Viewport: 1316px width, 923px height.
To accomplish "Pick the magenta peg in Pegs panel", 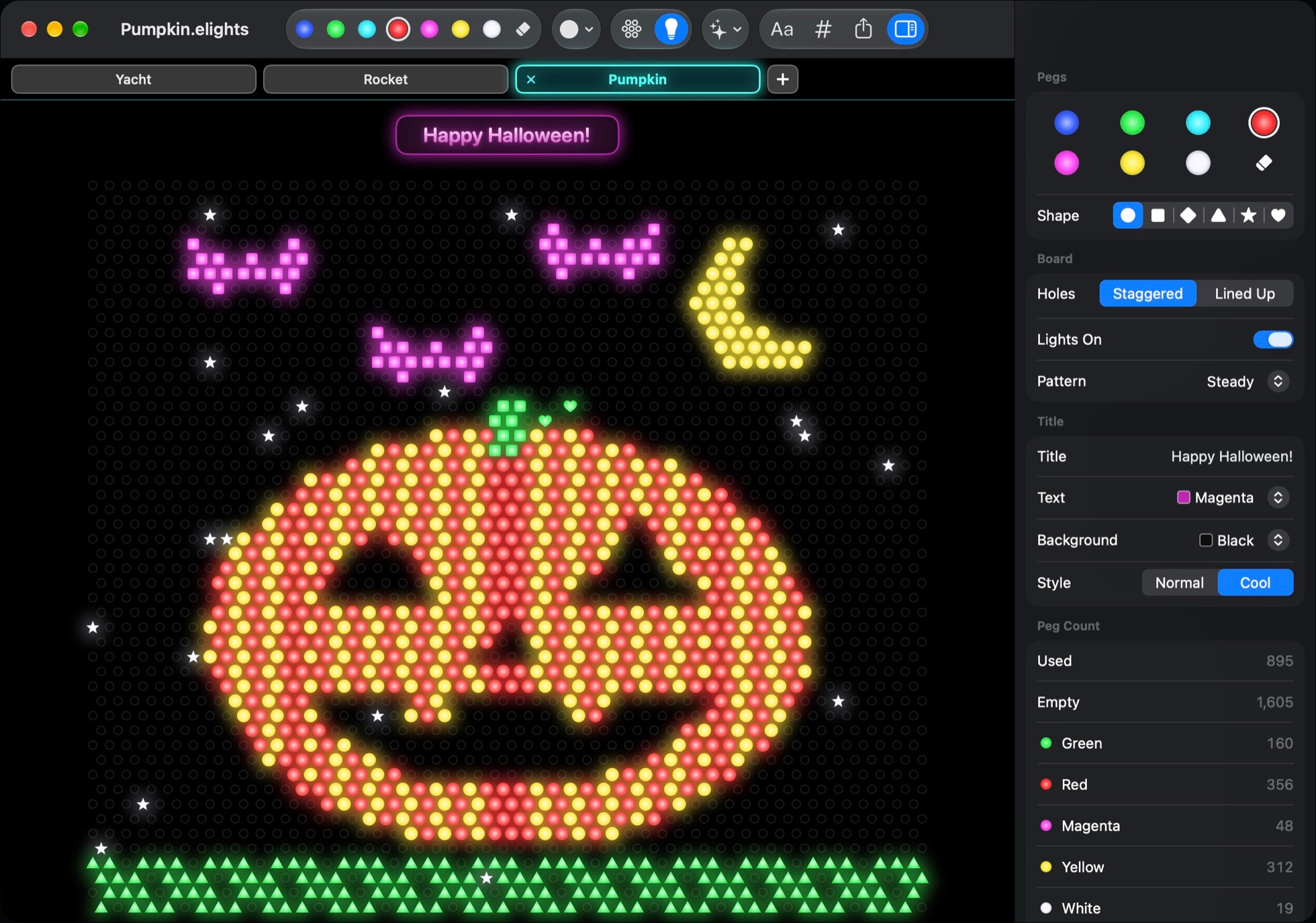I will pyautogui.click(x=1066, y=163).
